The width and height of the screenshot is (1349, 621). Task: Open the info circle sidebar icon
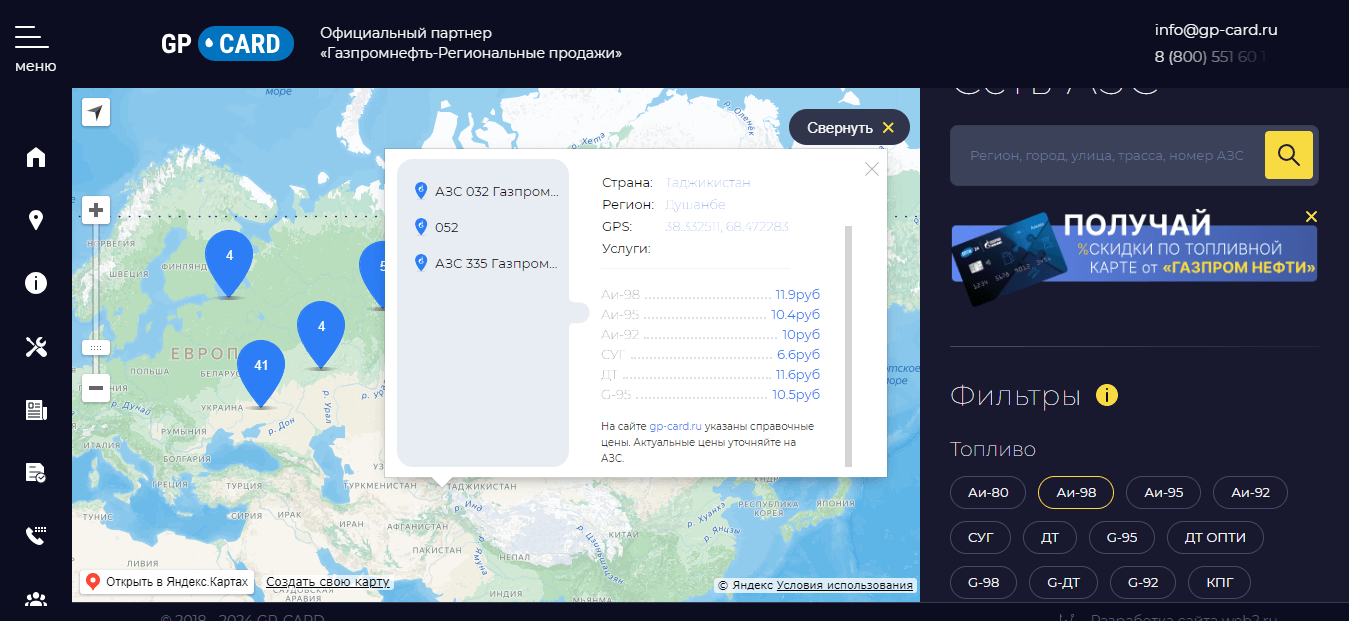click(36, 283)
